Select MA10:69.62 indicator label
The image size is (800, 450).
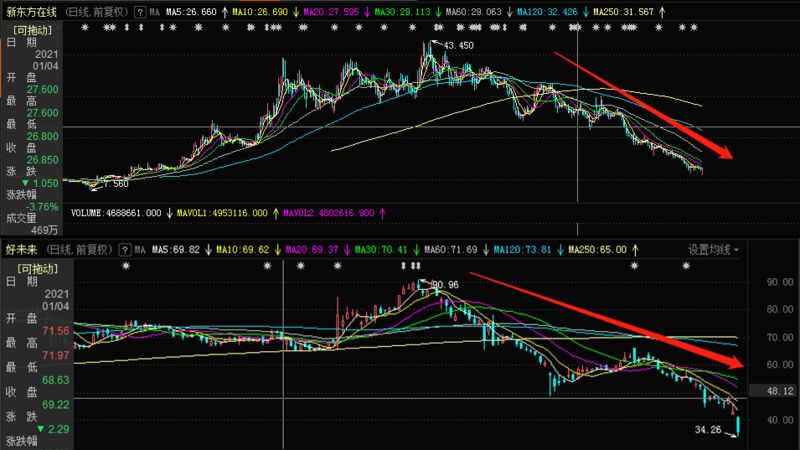click(x=243, y=249)
